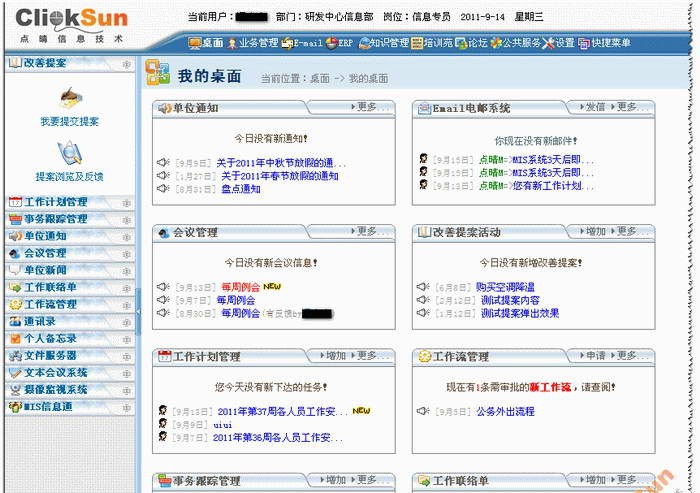
Task: Click the icon beside 工作流管理 in sidebar
Action: [x=15, y=305]
